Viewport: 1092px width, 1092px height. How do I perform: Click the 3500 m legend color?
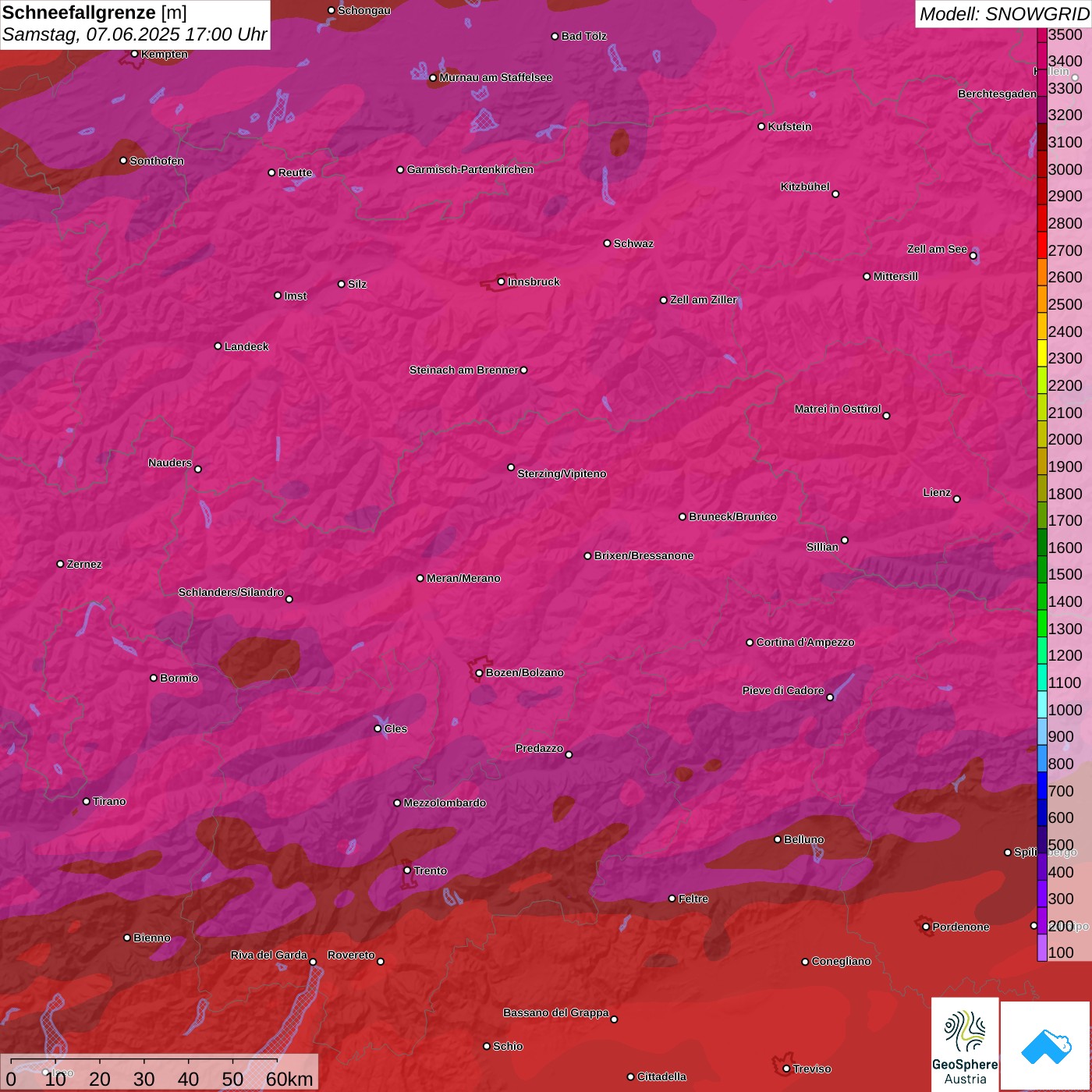pos(1042,35)
